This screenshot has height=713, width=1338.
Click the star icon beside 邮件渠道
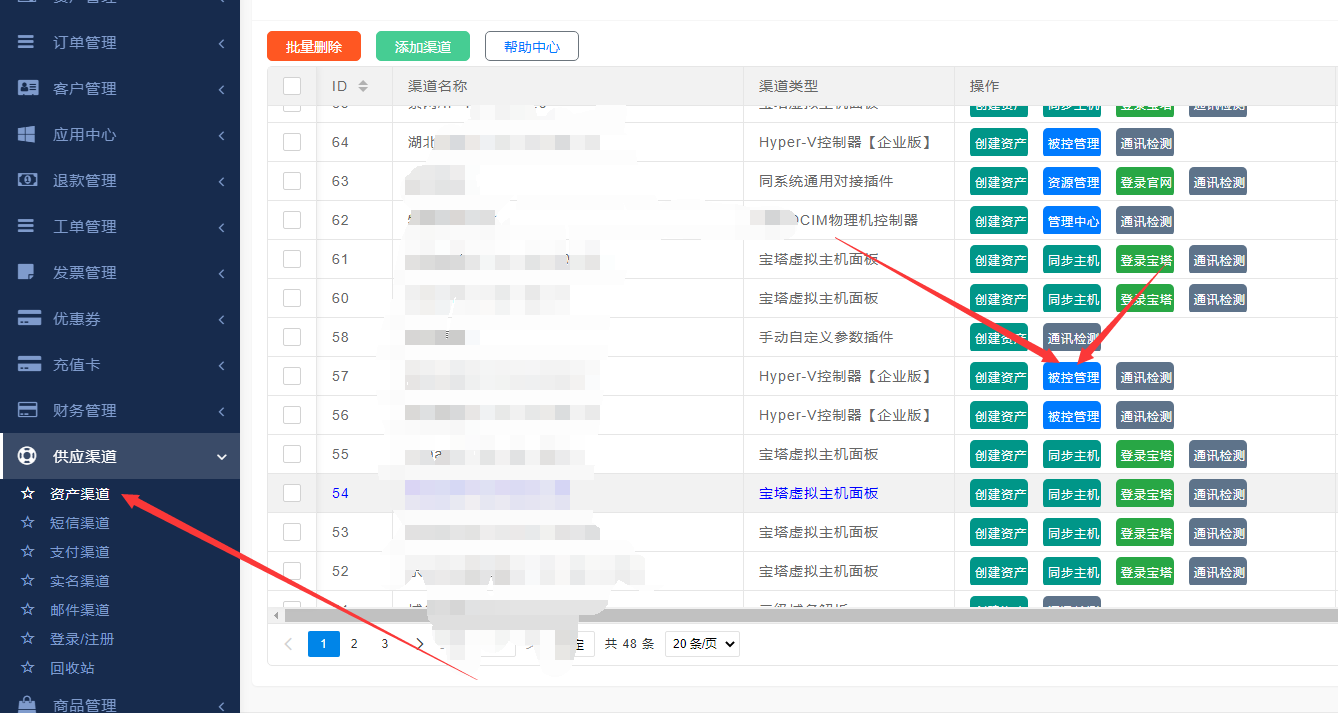coord(28,609)
